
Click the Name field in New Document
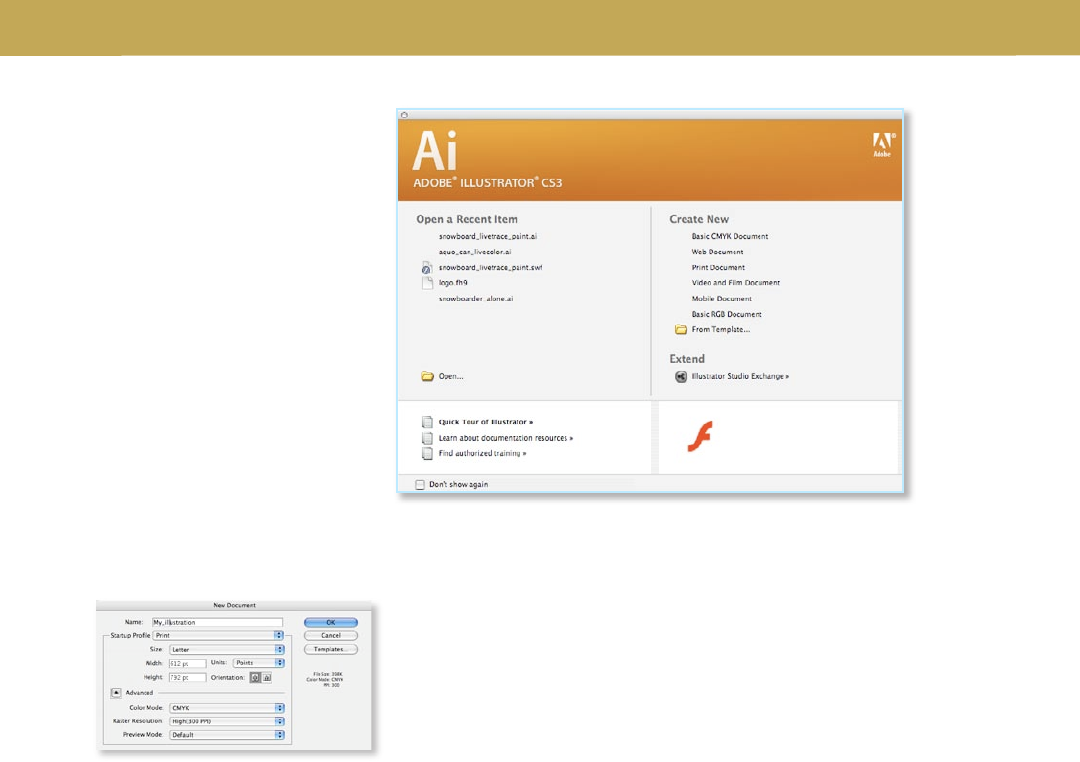[217, 622]
